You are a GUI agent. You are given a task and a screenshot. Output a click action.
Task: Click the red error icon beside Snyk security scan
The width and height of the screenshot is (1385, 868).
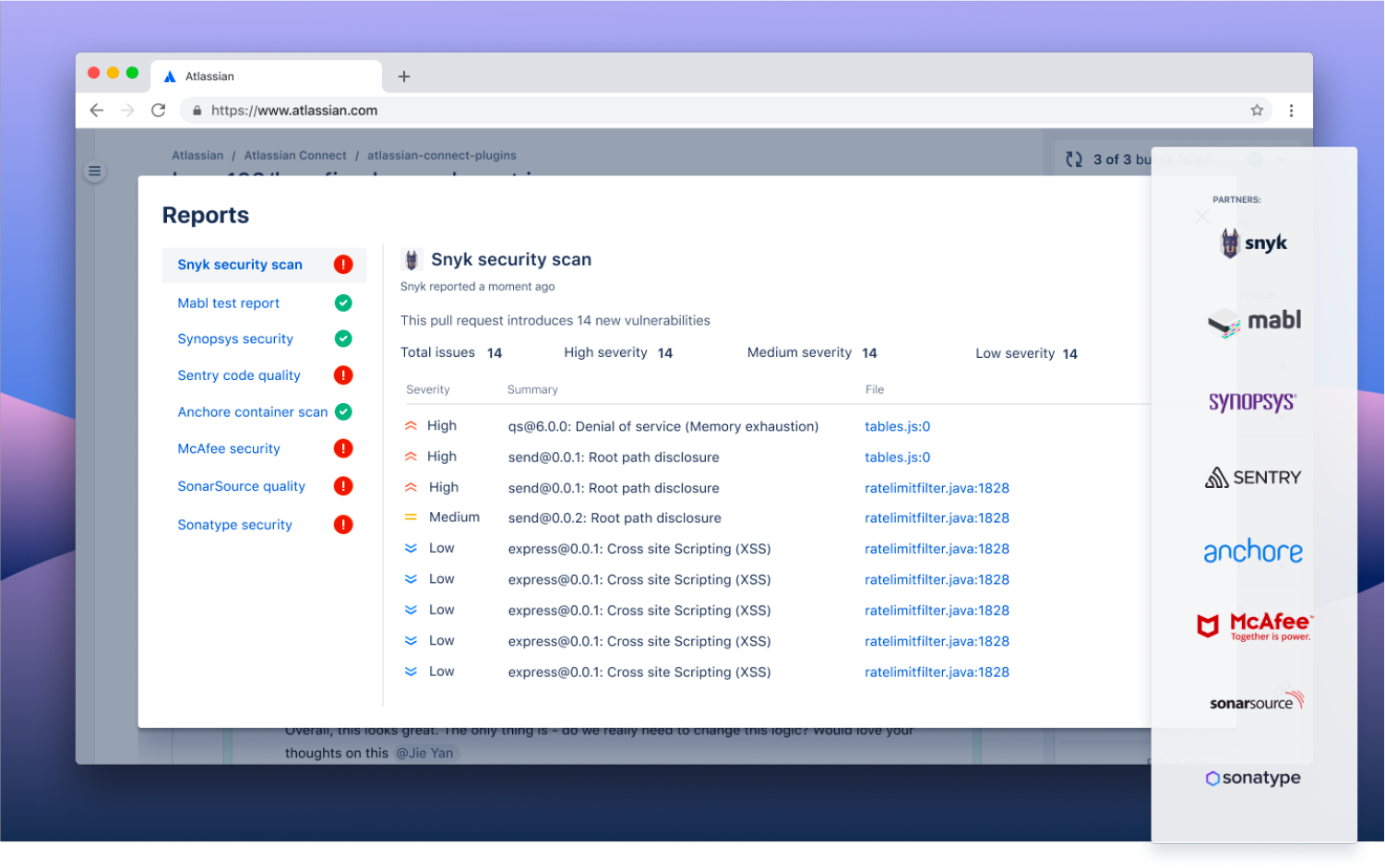[343, 265]
